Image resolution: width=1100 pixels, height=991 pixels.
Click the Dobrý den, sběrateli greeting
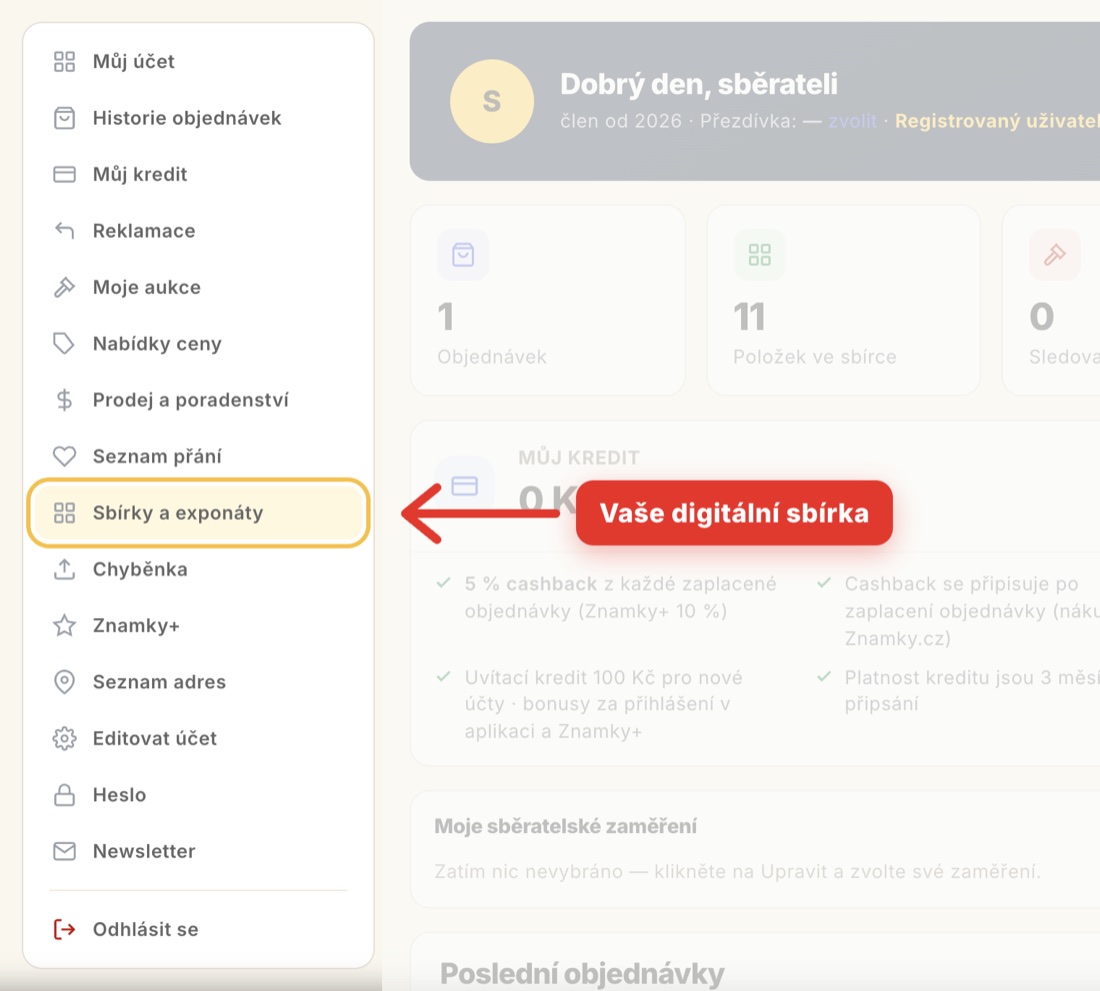699,84
